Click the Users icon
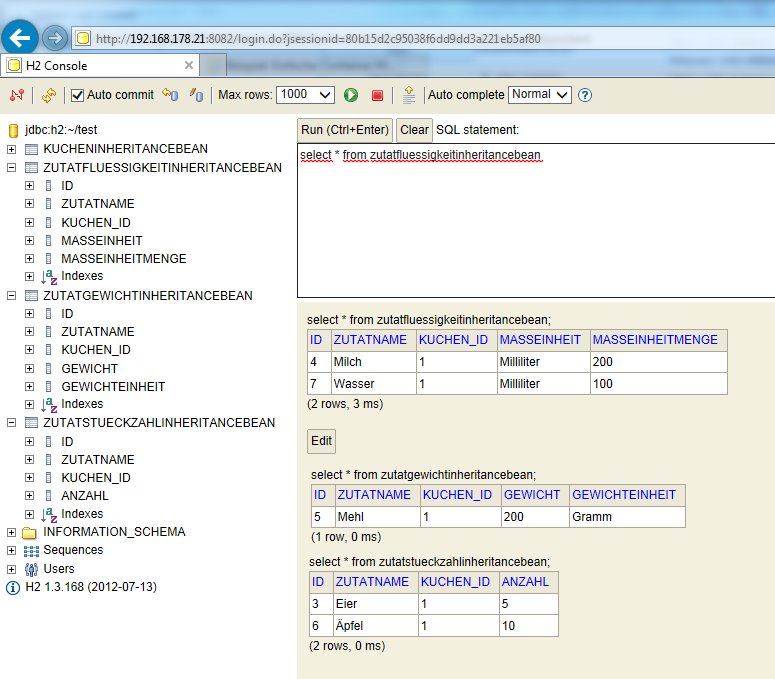The height and width of the screenshot is (679, 775). coord(31,570)
